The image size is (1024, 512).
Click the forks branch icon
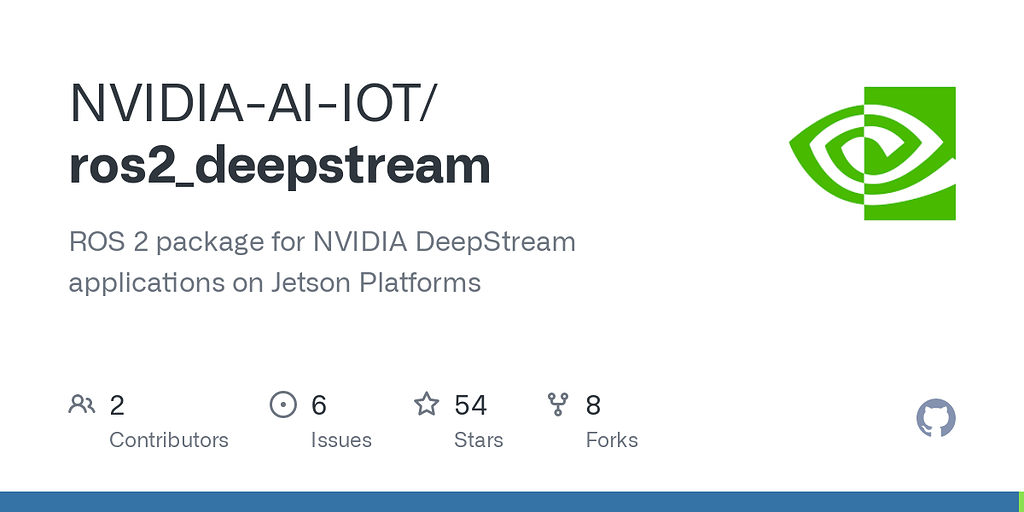point(558,405)
